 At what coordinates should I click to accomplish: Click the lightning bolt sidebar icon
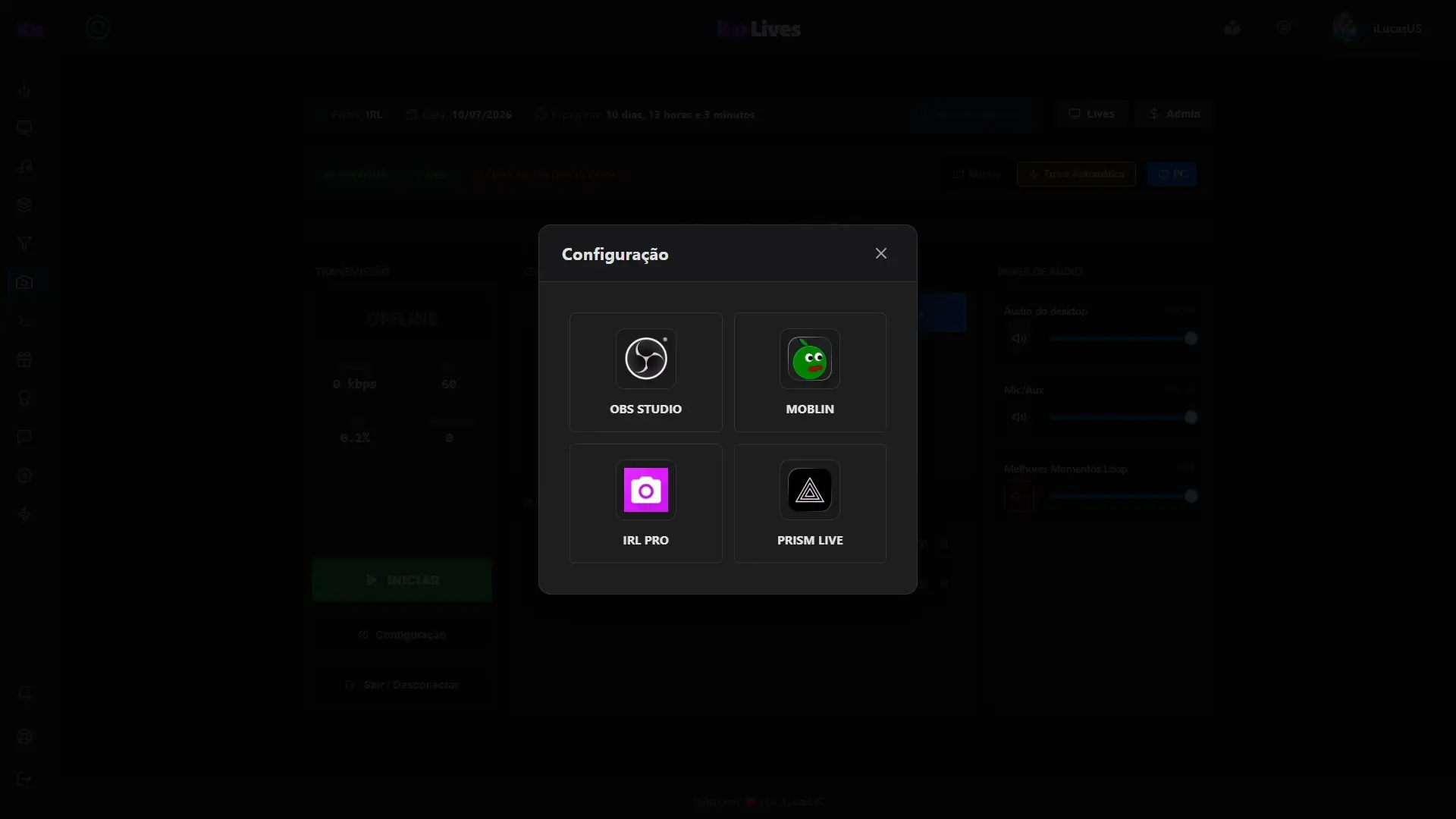(x=24, y=514)
